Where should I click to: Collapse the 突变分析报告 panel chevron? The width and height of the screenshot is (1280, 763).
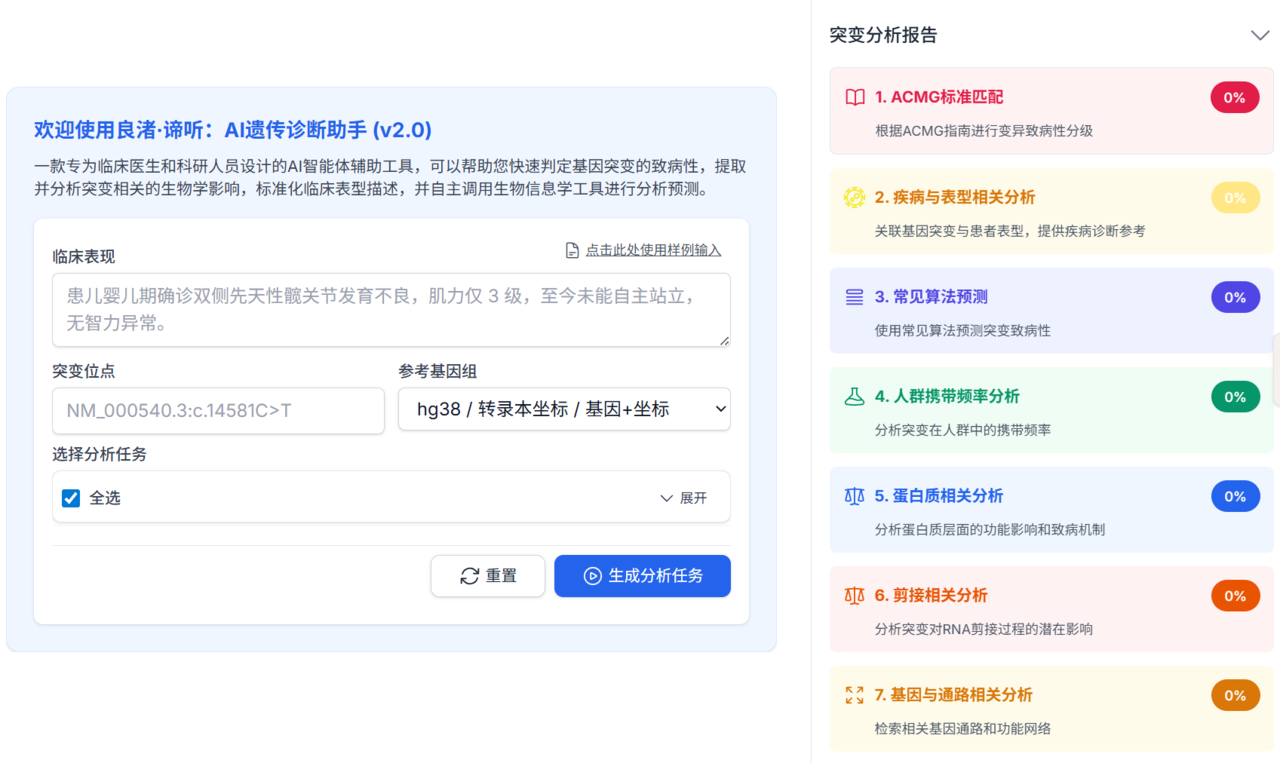tap(1259, 35)
